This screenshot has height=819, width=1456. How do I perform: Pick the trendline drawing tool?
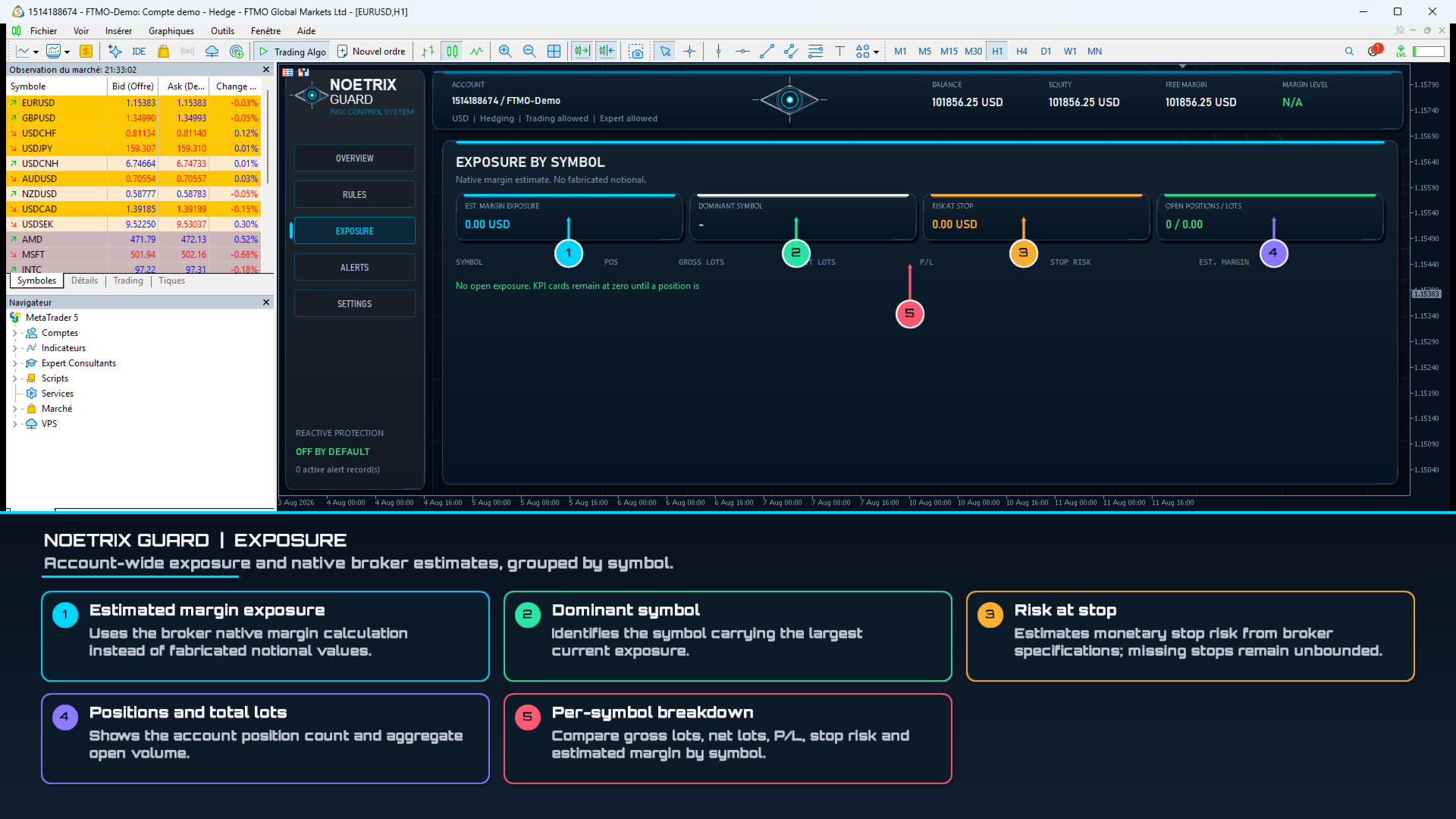coord(767,52)
